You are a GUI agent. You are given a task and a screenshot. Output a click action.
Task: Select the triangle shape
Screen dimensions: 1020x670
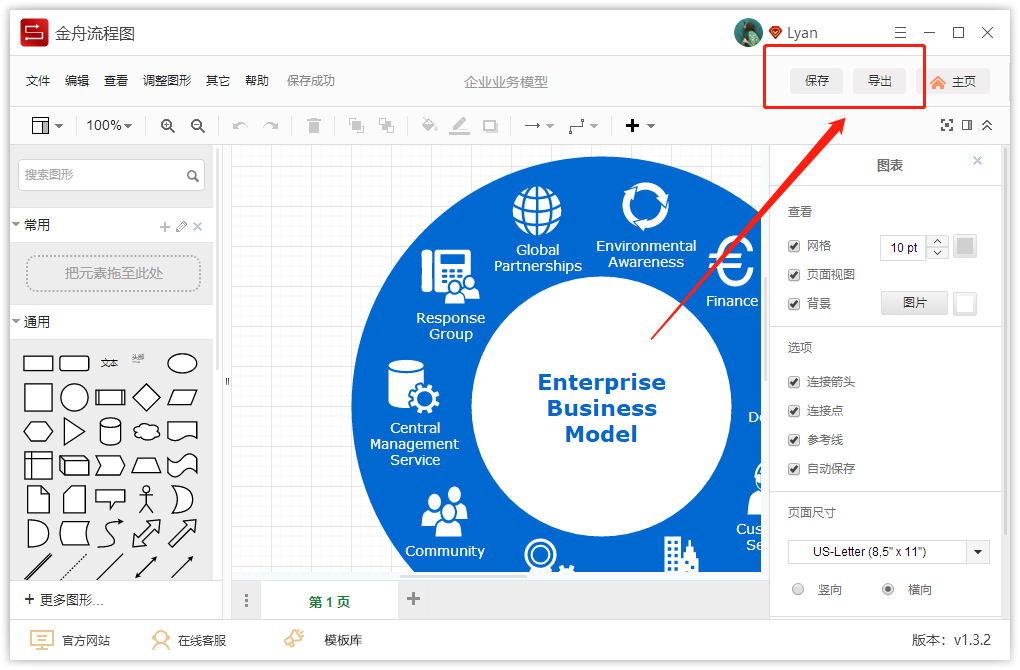[x=74, y=431]
